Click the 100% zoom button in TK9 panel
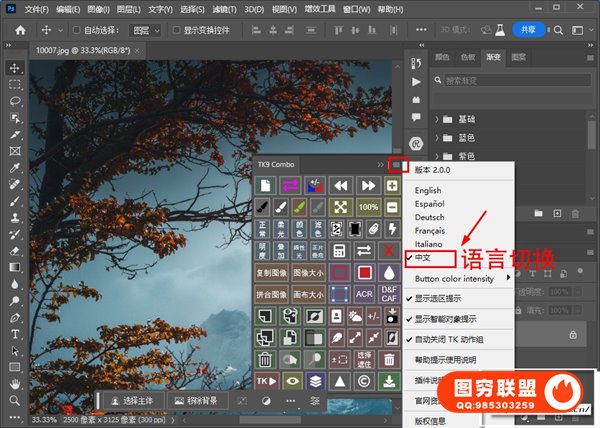 [x=368, y=207]
